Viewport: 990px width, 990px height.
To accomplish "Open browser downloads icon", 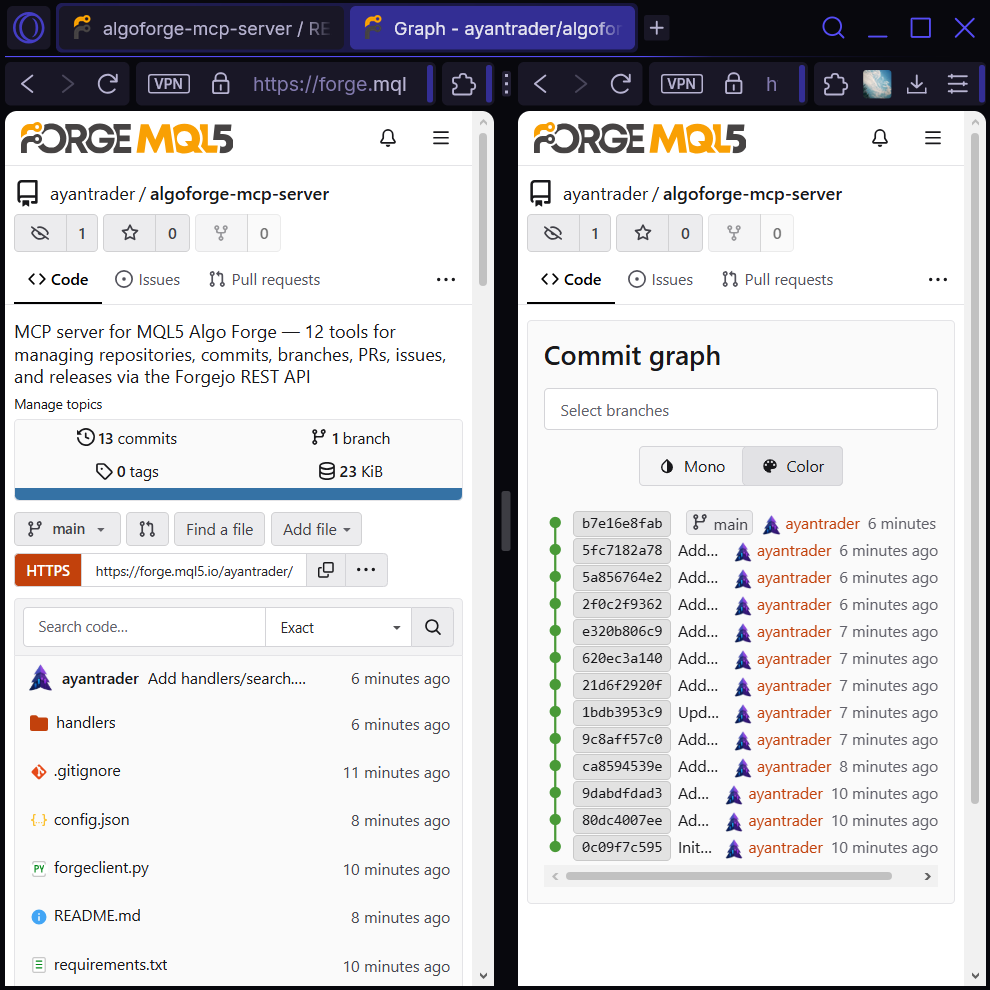I will click(x=916, y=84).
